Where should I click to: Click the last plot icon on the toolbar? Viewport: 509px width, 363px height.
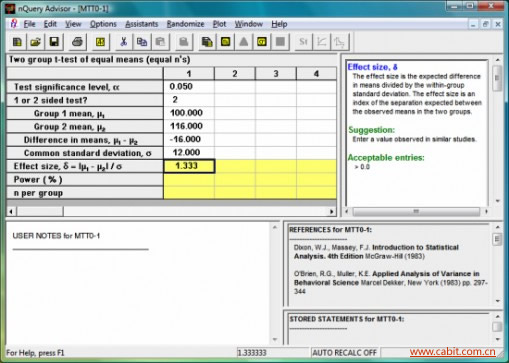[340, 42]
